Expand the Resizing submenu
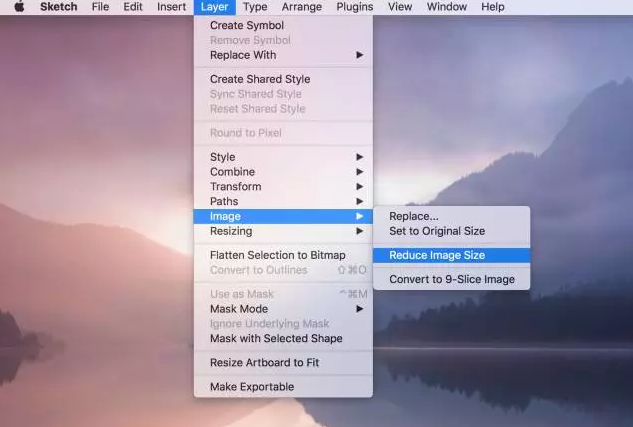Viewport: 633px width, 427px height. [283, 231]
